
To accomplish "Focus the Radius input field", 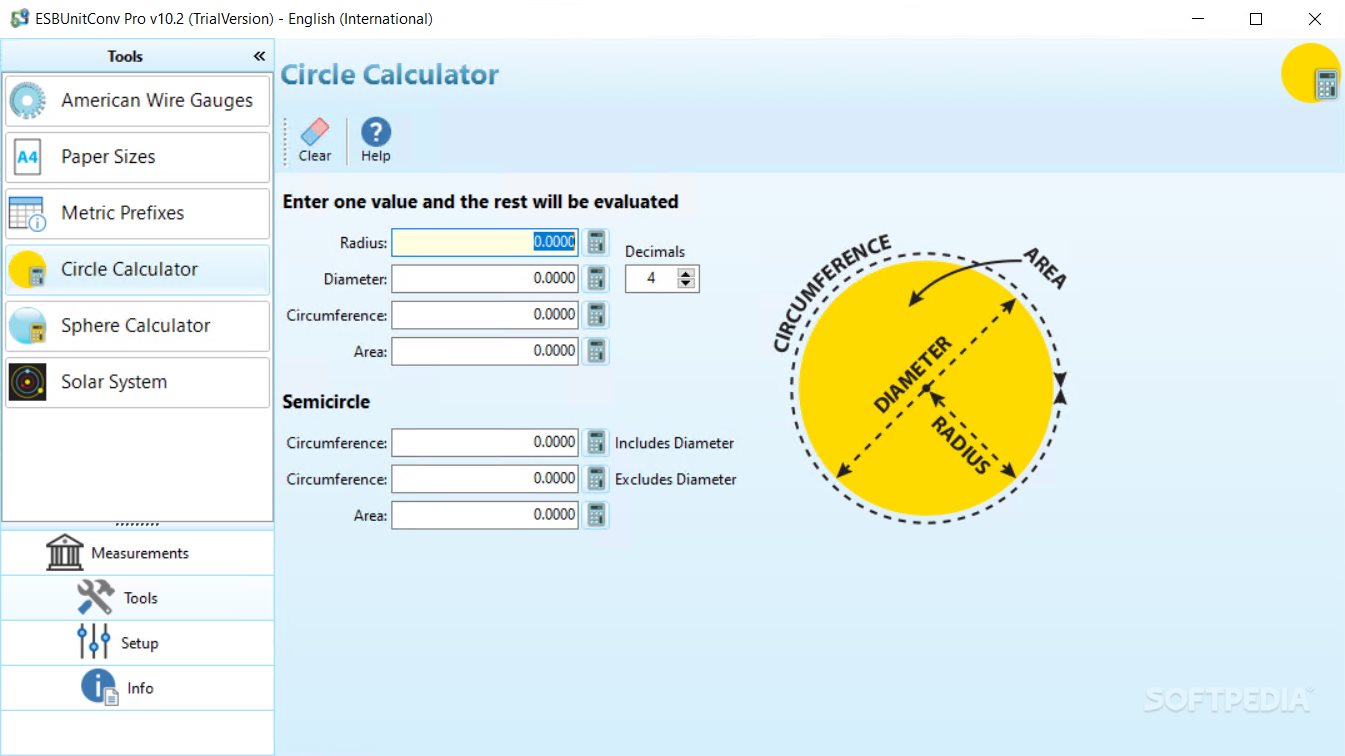I will coord(485,242).
